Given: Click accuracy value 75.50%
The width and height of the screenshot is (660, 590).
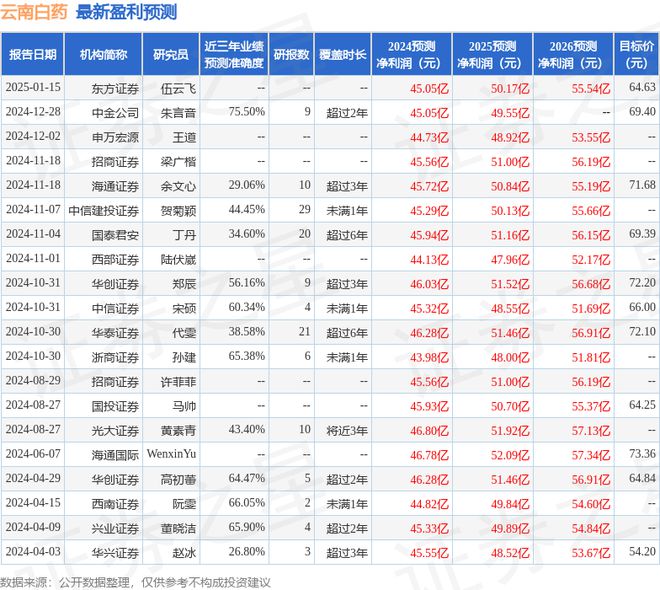Looking at the screenshot, I should (247, 112).
